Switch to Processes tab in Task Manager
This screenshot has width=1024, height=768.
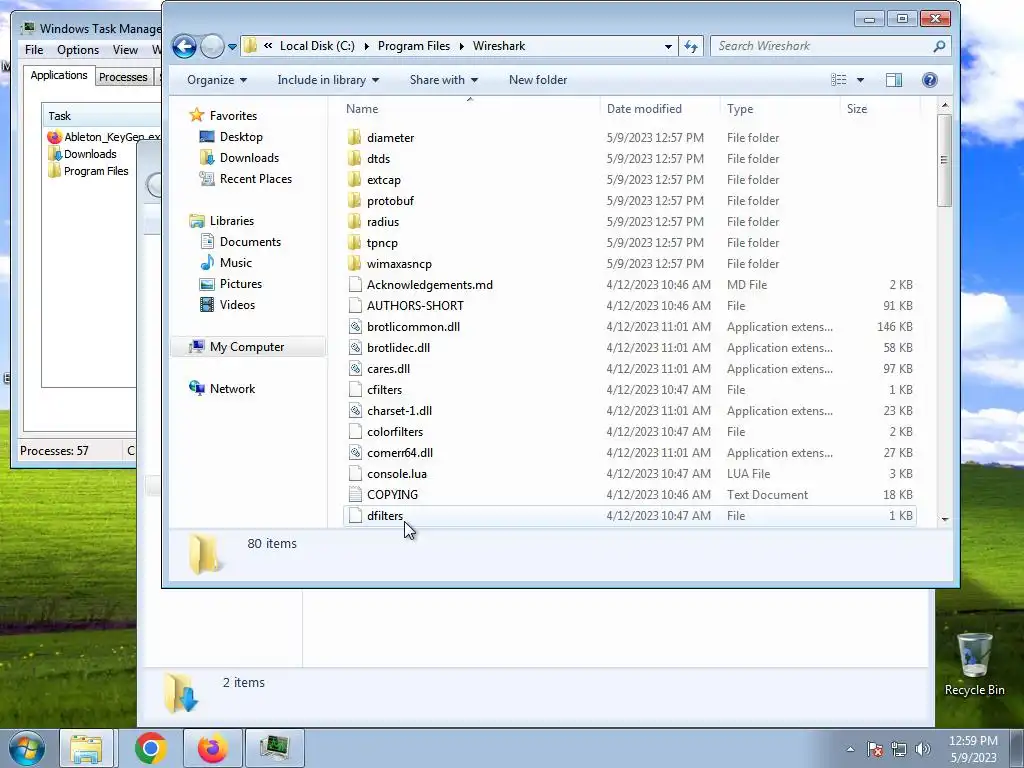point(123,77)
